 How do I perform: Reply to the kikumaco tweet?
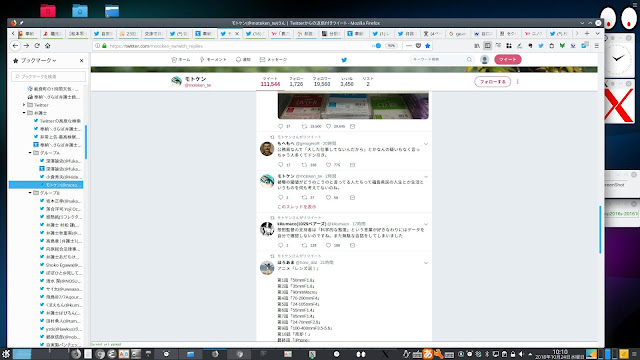point(280,245)
